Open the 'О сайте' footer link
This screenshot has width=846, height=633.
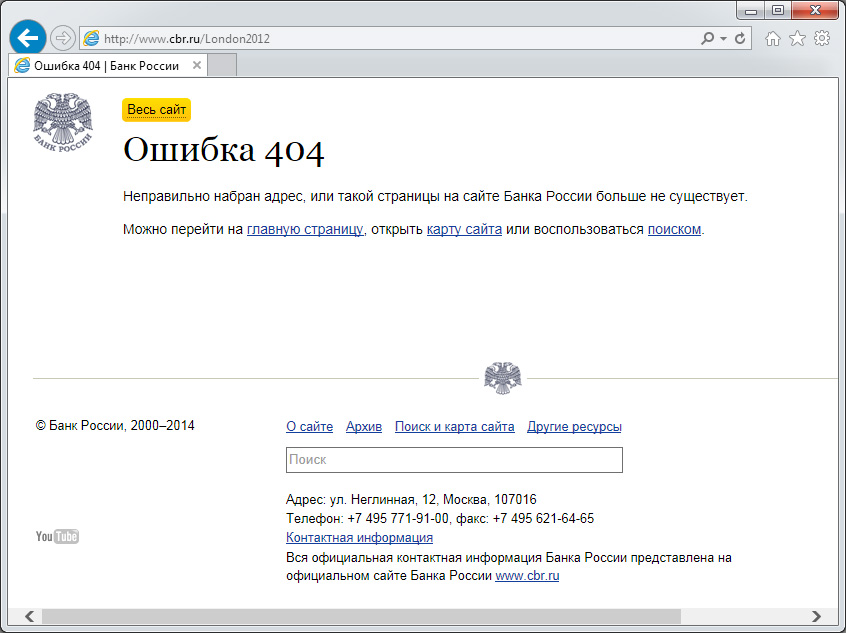[309, 426]
